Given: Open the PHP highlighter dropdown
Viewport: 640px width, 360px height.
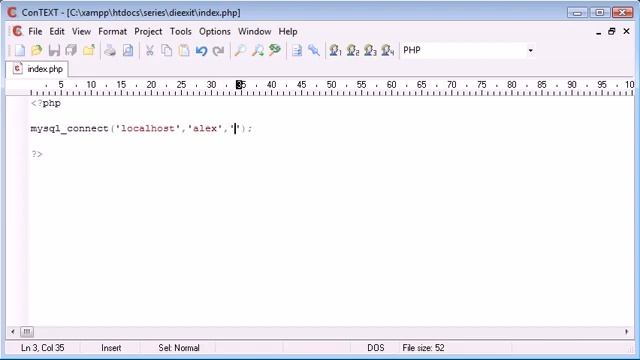Looking at the screenshot, I should tap(530, 50).
